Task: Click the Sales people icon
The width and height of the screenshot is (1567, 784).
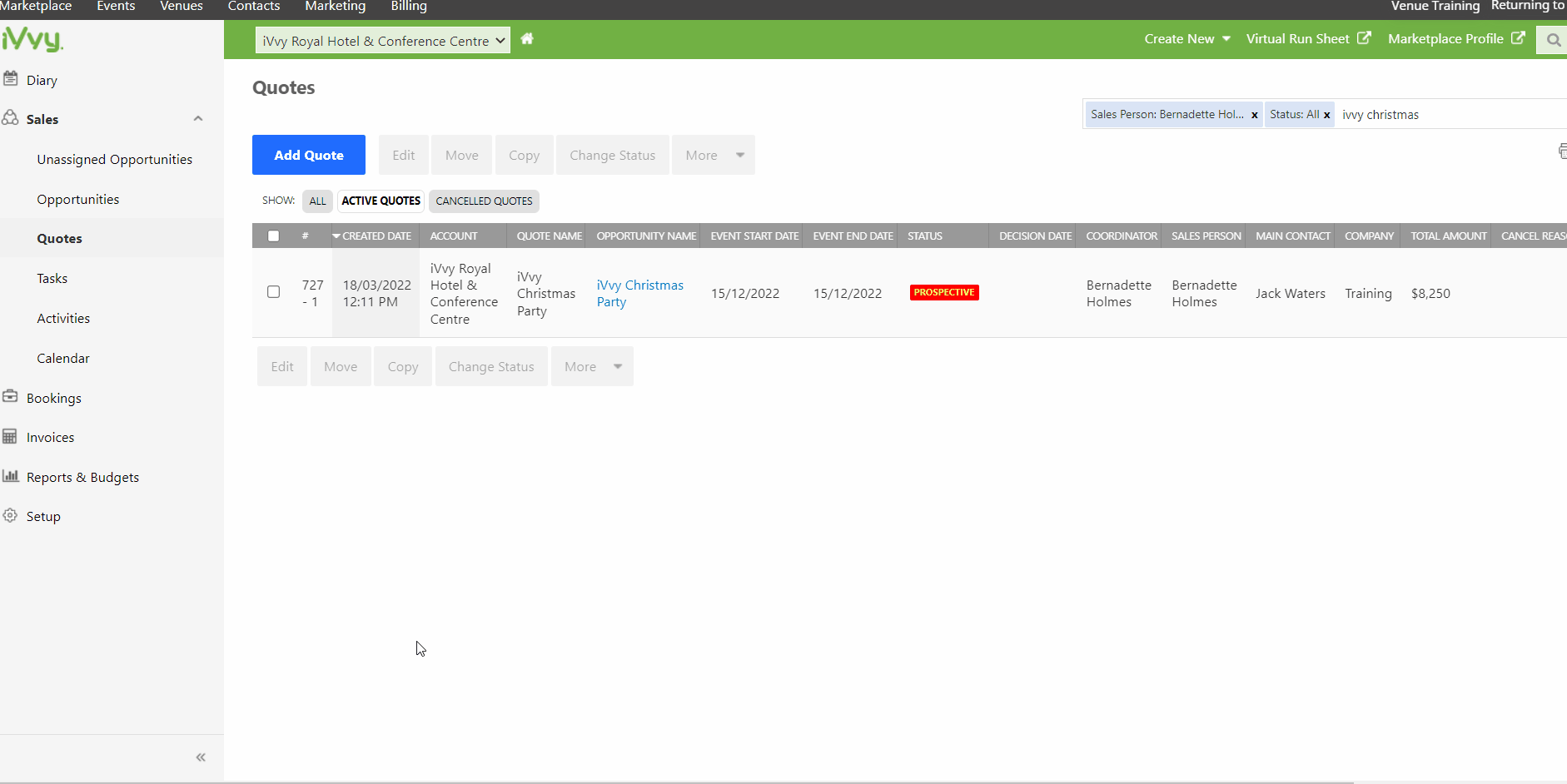Action: click(10, 118)
